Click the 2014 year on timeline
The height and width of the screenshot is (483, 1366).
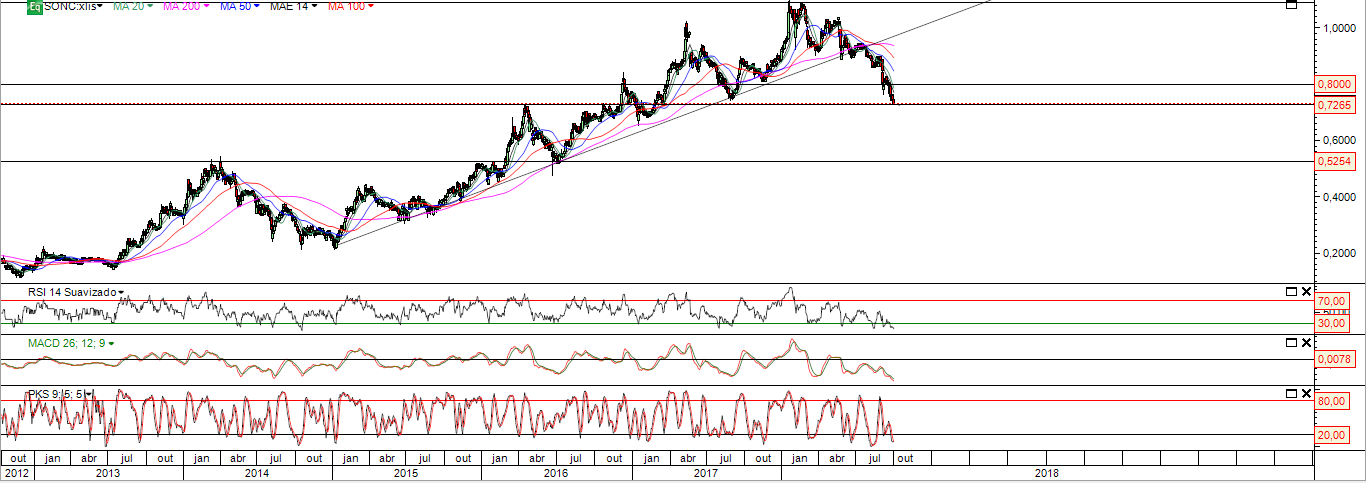(x=257, y=473)
